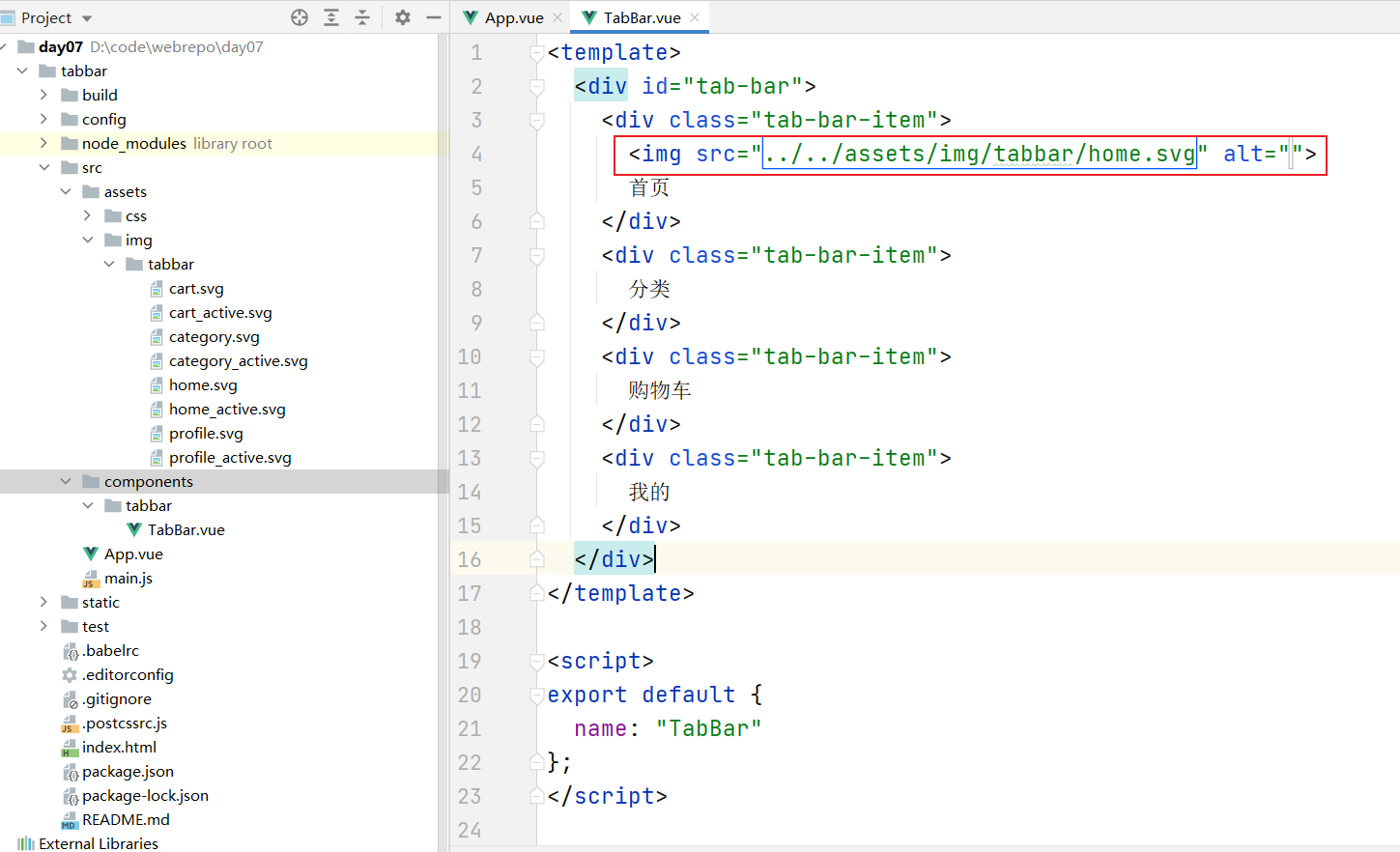
Task: Click package.json file icon
Action: [70, 772]
